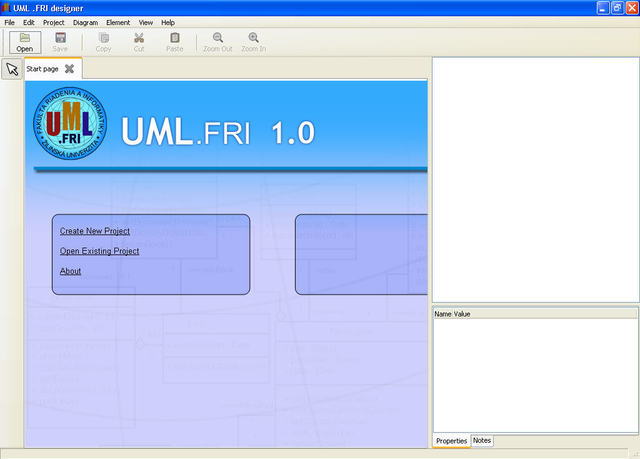This screenshot has width=640, height=459.
Task: Open the Diagram menu
Action: (85, 22)
